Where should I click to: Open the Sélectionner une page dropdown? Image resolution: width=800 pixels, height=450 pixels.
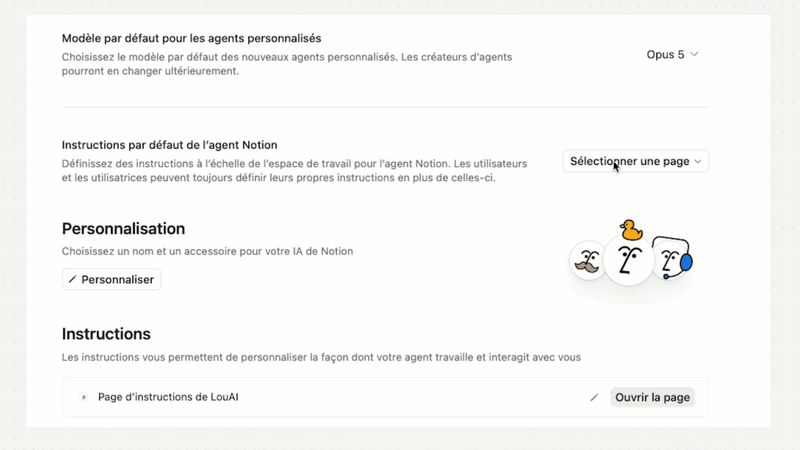(x=635, y=161)
